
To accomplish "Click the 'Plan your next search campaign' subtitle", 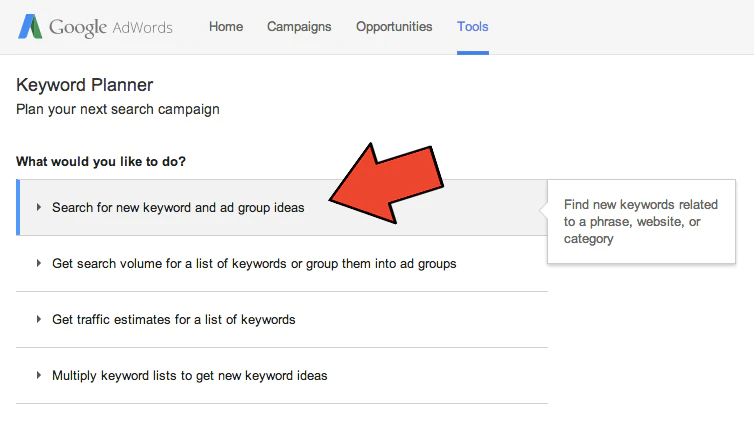I will tap(118, 109).
